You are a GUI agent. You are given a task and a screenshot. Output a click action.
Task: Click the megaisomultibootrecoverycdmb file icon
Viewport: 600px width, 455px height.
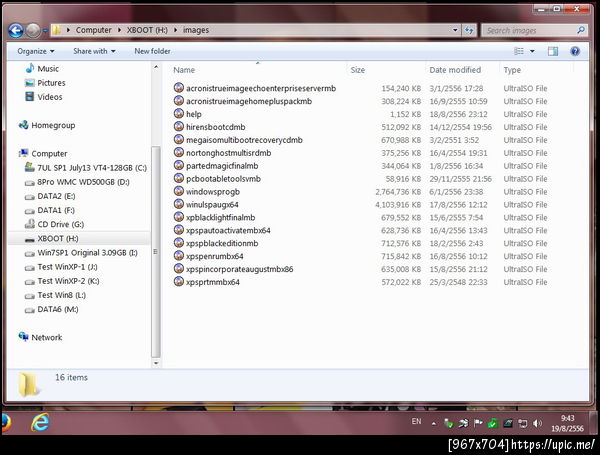tap(179, 139)
